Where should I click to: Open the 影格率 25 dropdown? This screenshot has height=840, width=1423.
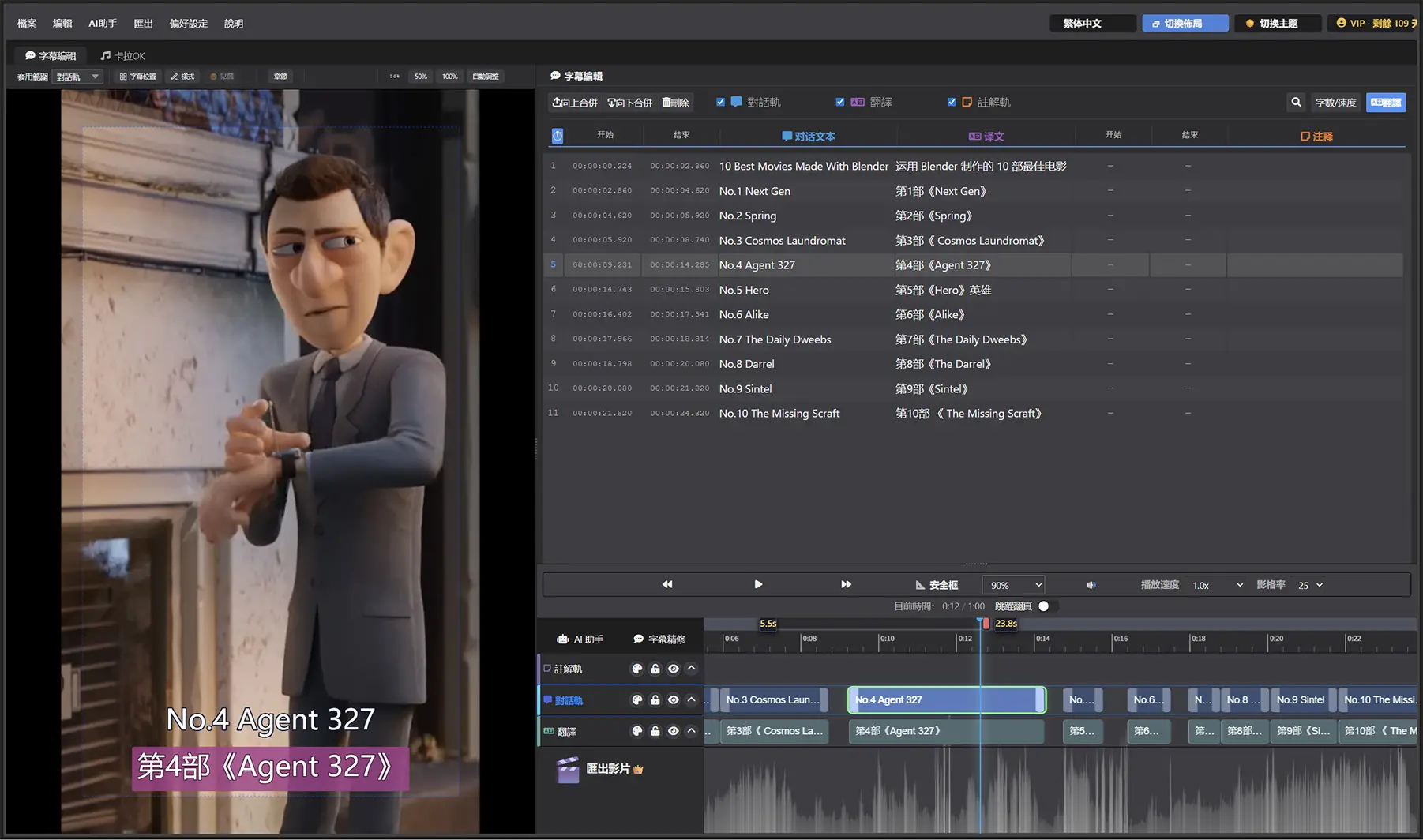[1310, 585]
